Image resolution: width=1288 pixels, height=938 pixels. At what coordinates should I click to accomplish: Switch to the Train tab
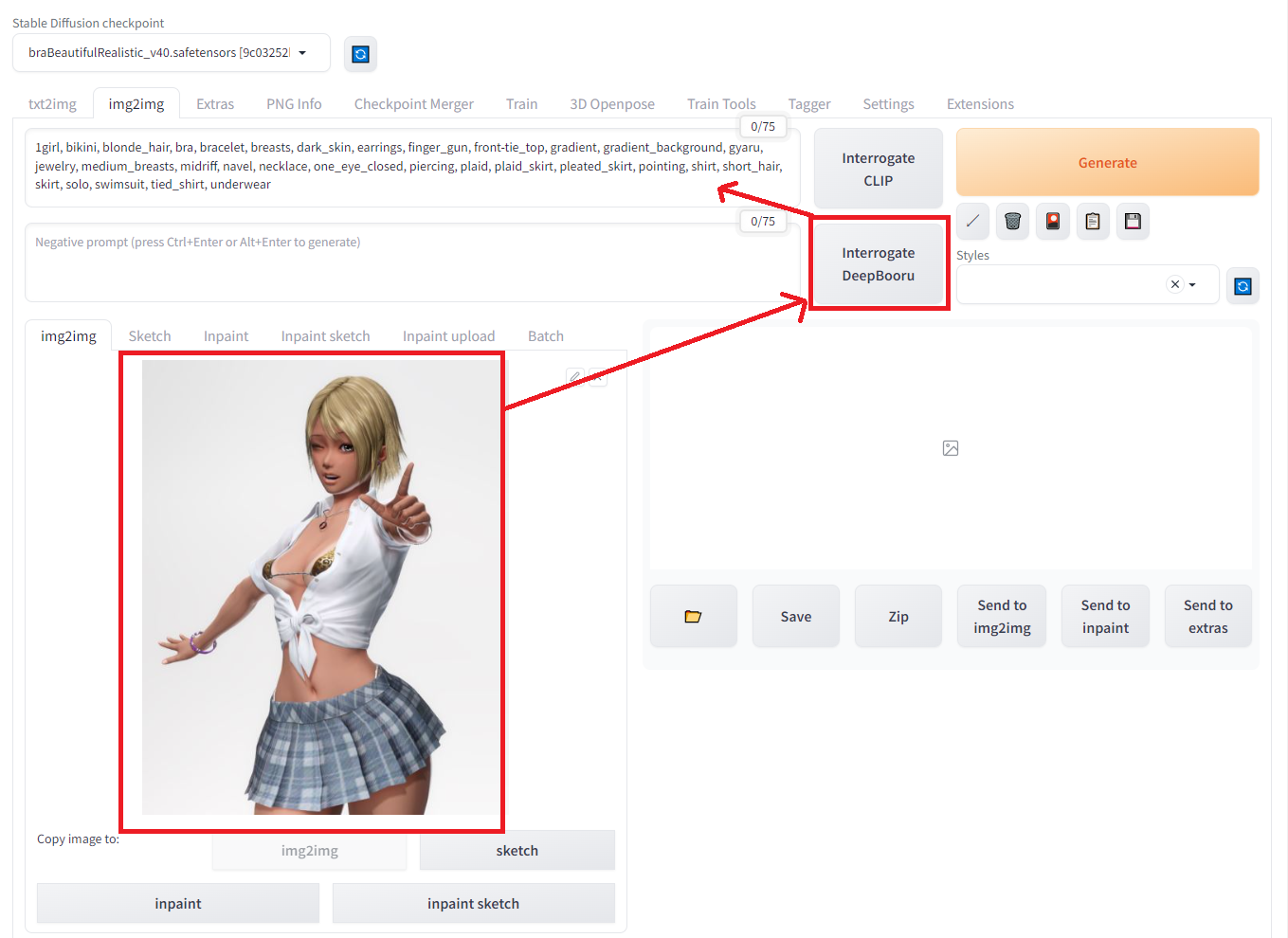(521, 104)
